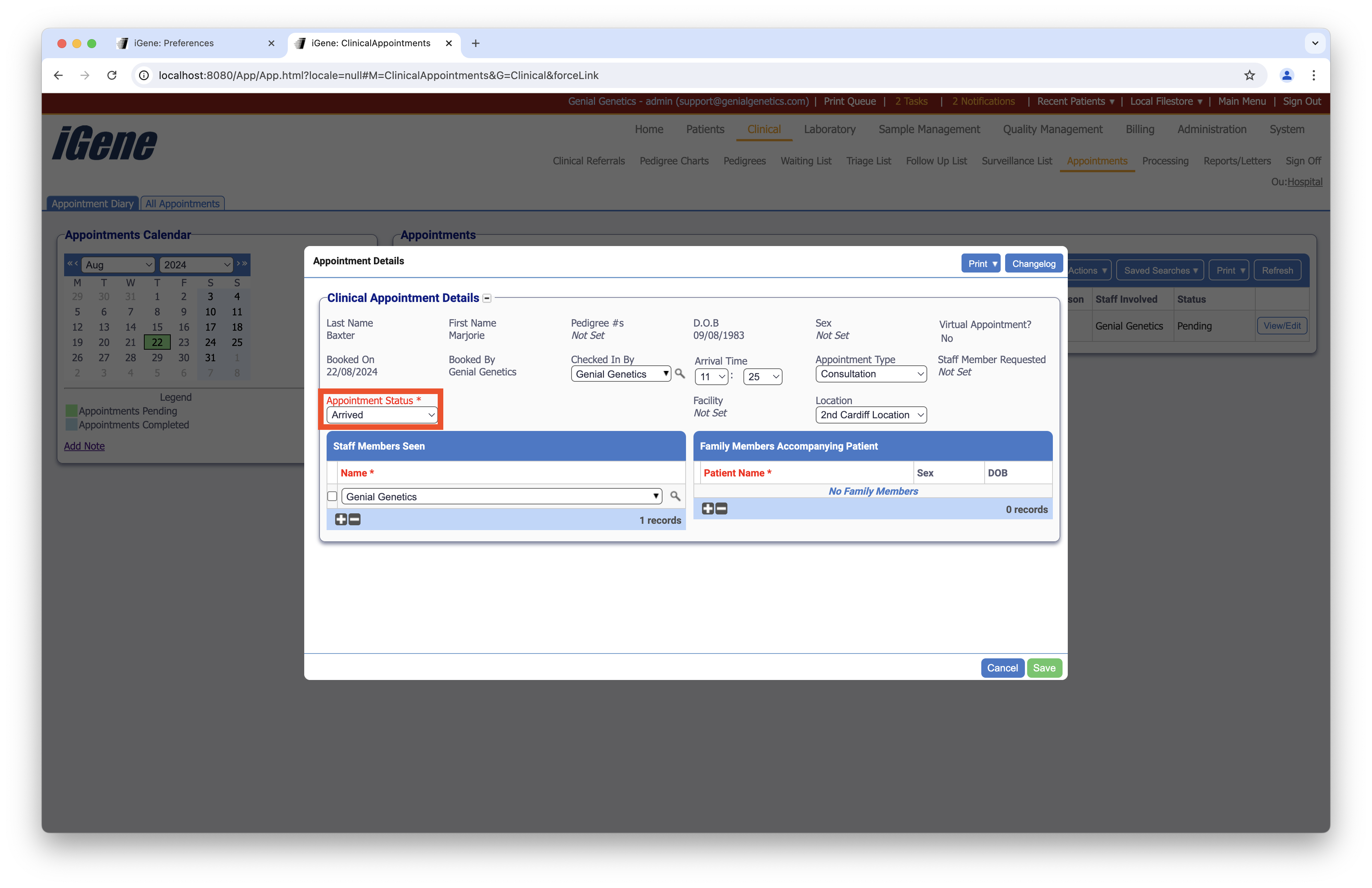
Task: Open the Changelog for this appointment
Action: pos(1033,263)
